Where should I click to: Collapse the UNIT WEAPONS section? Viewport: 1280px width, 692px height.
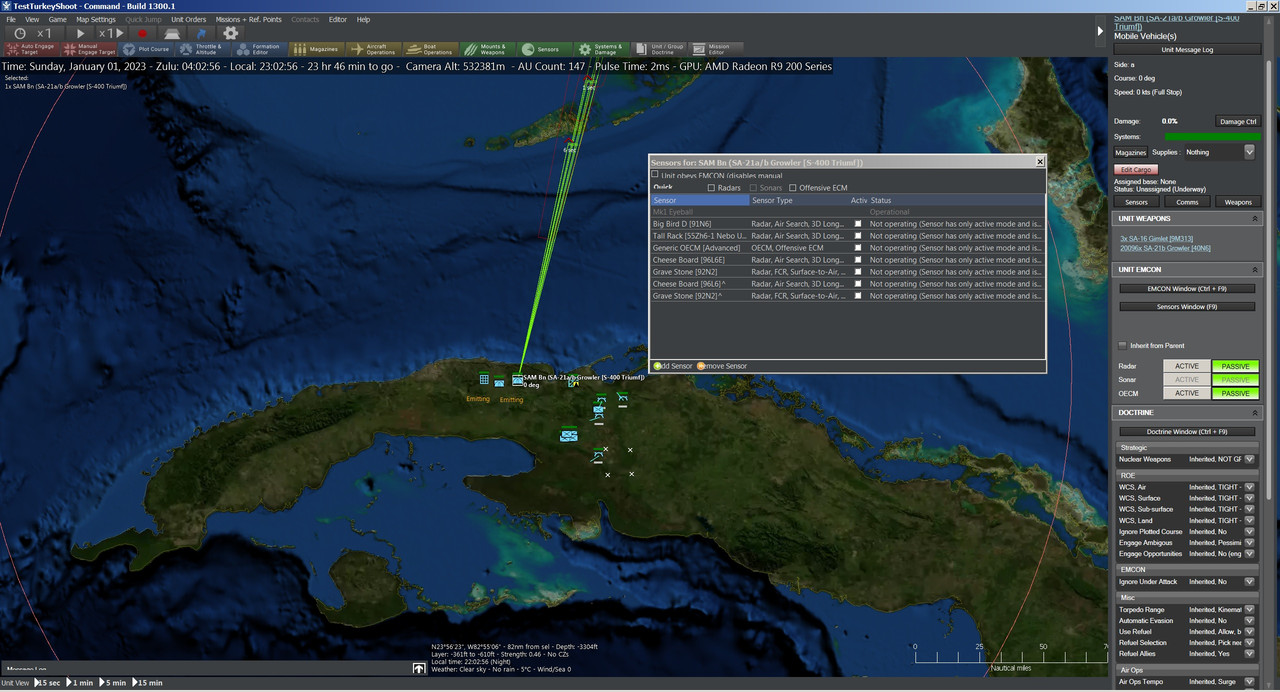click(x=1255, y=218)
